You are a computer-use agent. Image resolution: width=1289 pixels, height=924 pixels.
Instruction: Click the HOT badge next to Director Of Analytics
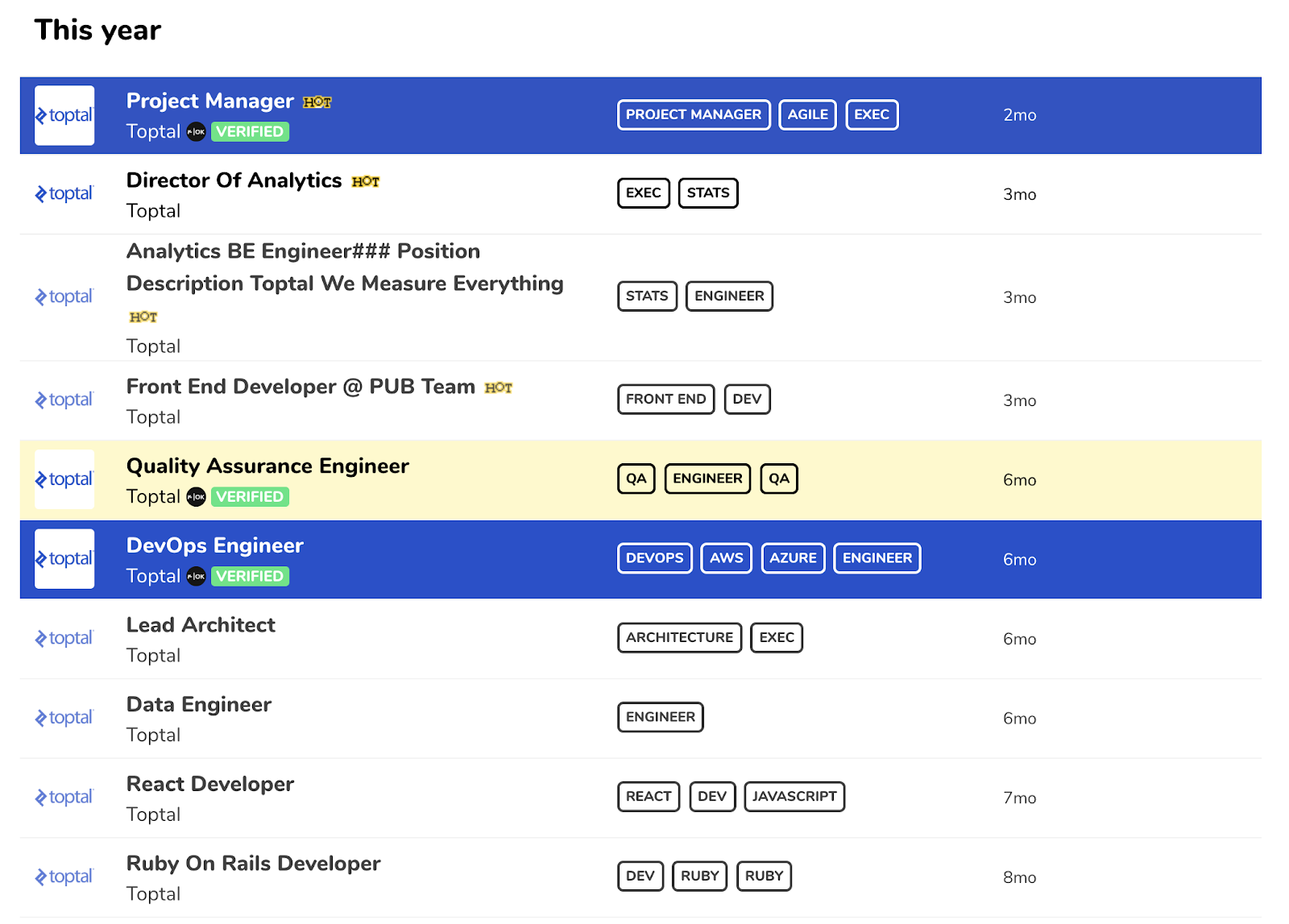pos(366,182)
